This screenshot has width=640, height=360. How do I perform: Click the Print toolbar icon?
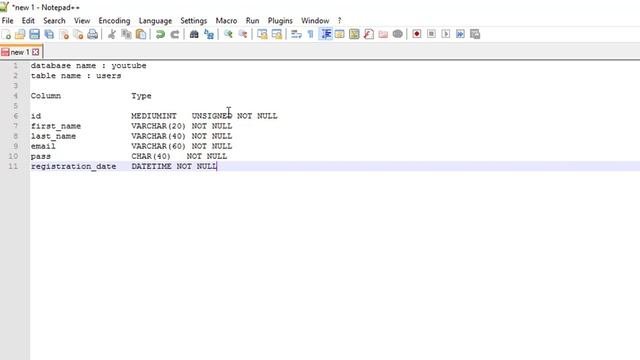93,34
